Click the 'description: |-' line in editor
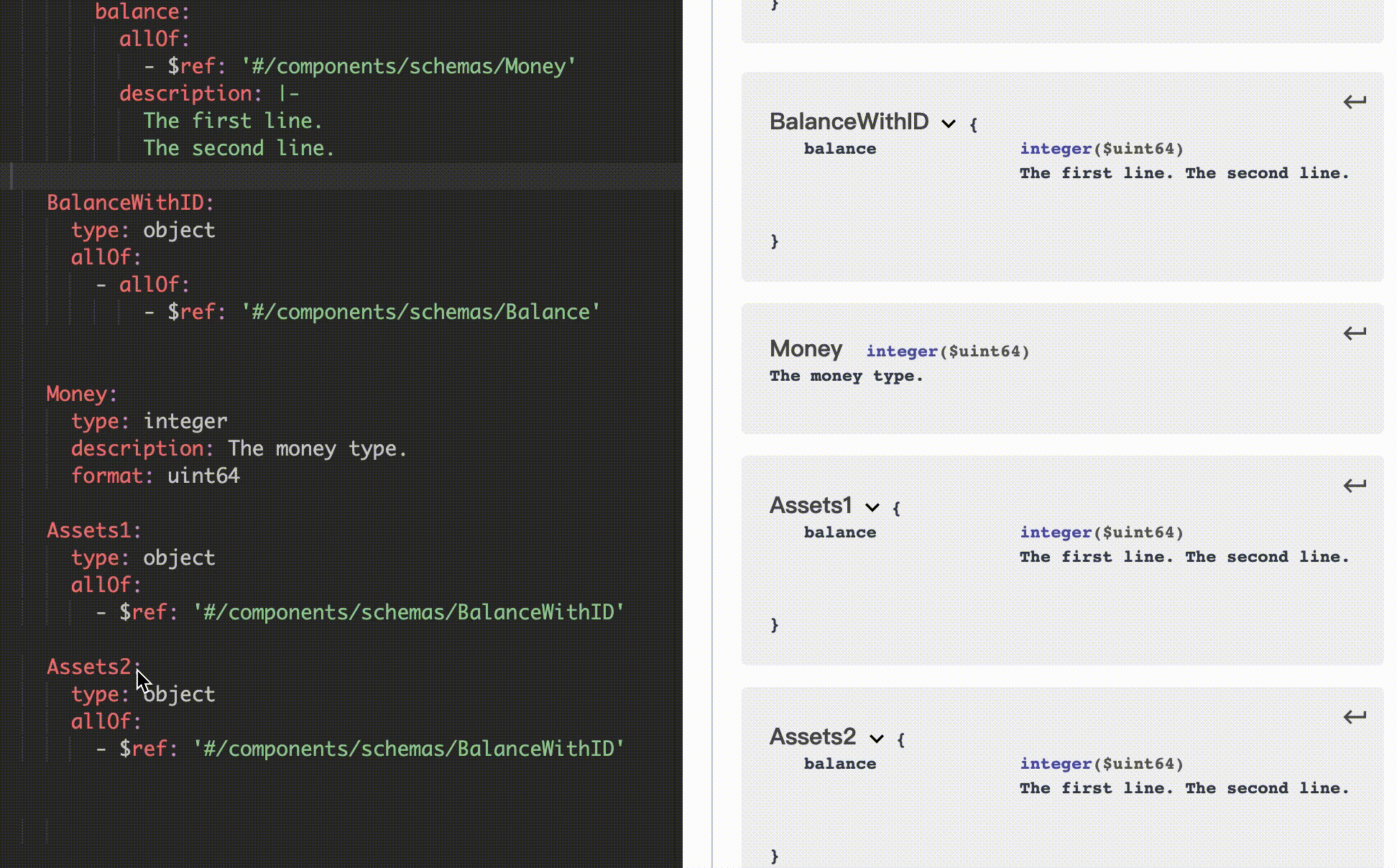This screenshot has height=868, width=1397. click(209, 93)
